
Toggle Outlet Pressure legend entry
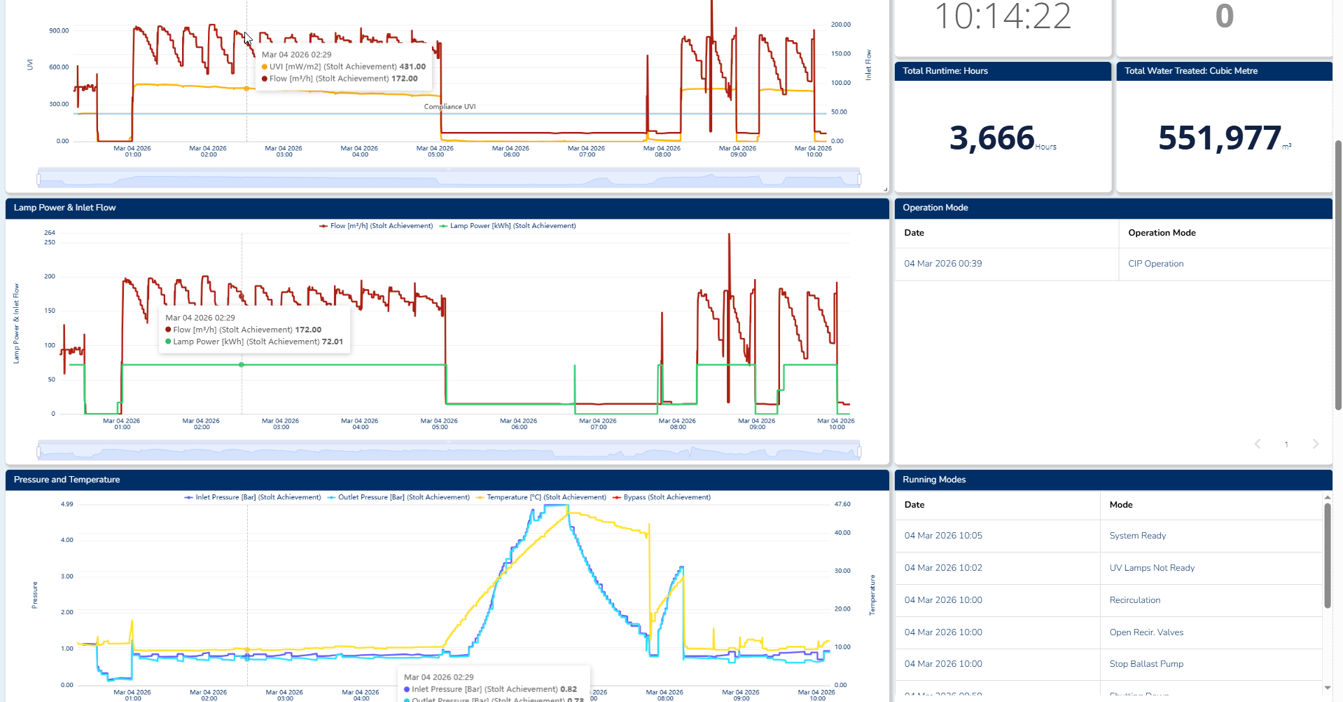tap(399, 497)
